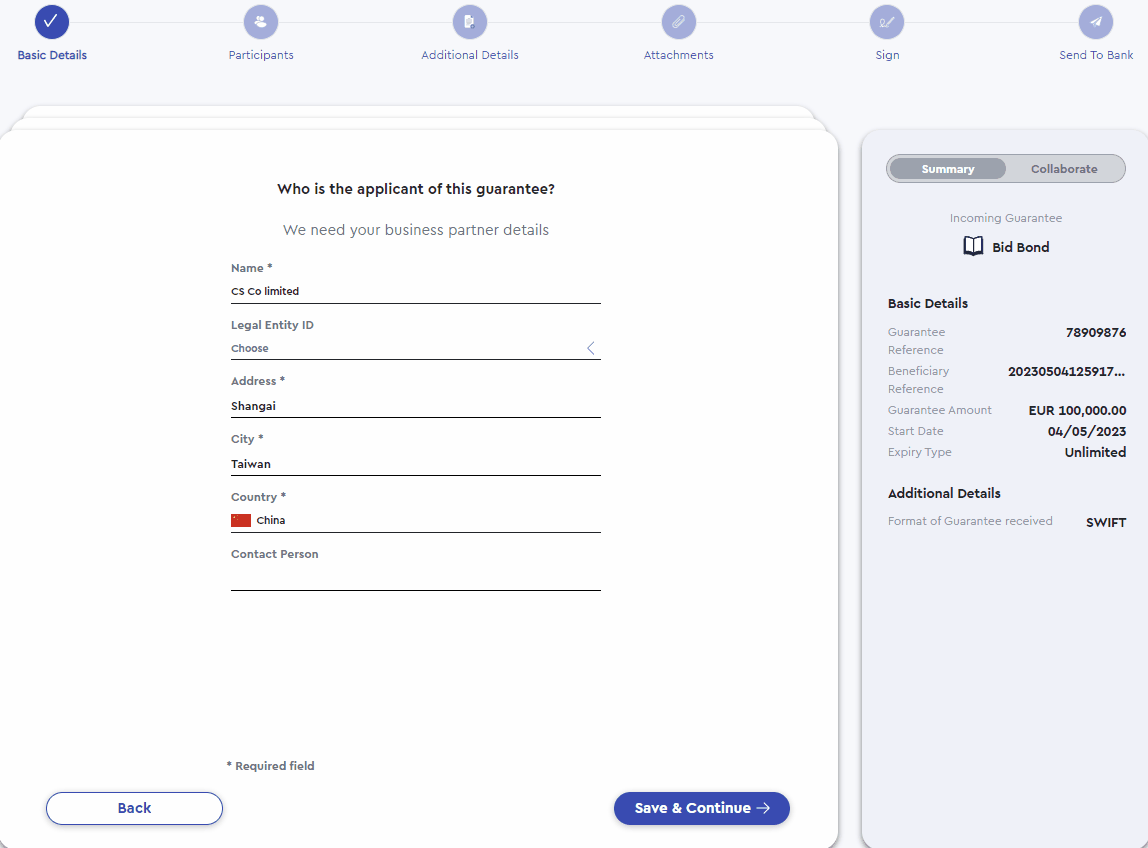Click the Attachments paperclip step icon
This screenshot has height=848, width=1148.
[679, 22]
